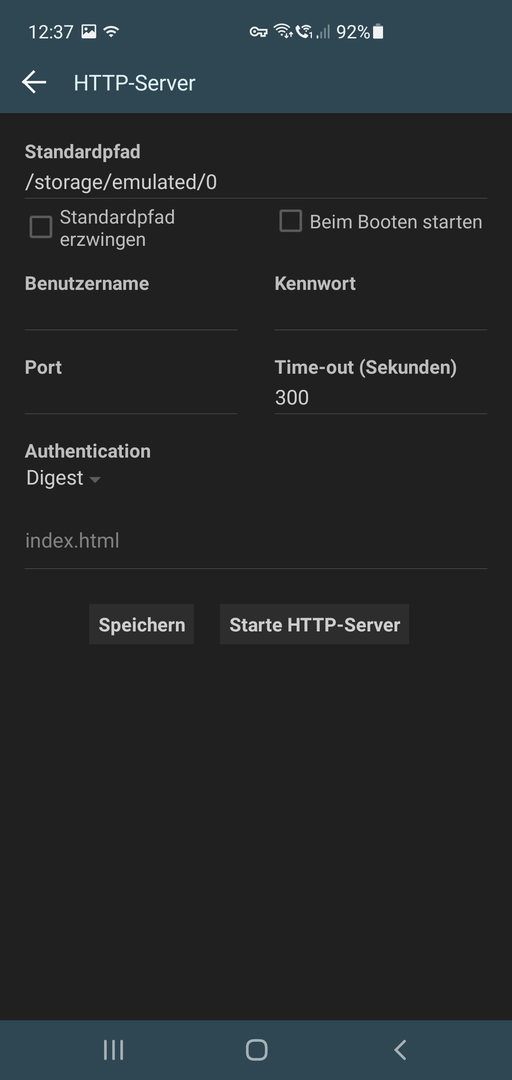
Task: Tap the VPN key status icon
Action: pyautogui.click(x=258, y=32)
